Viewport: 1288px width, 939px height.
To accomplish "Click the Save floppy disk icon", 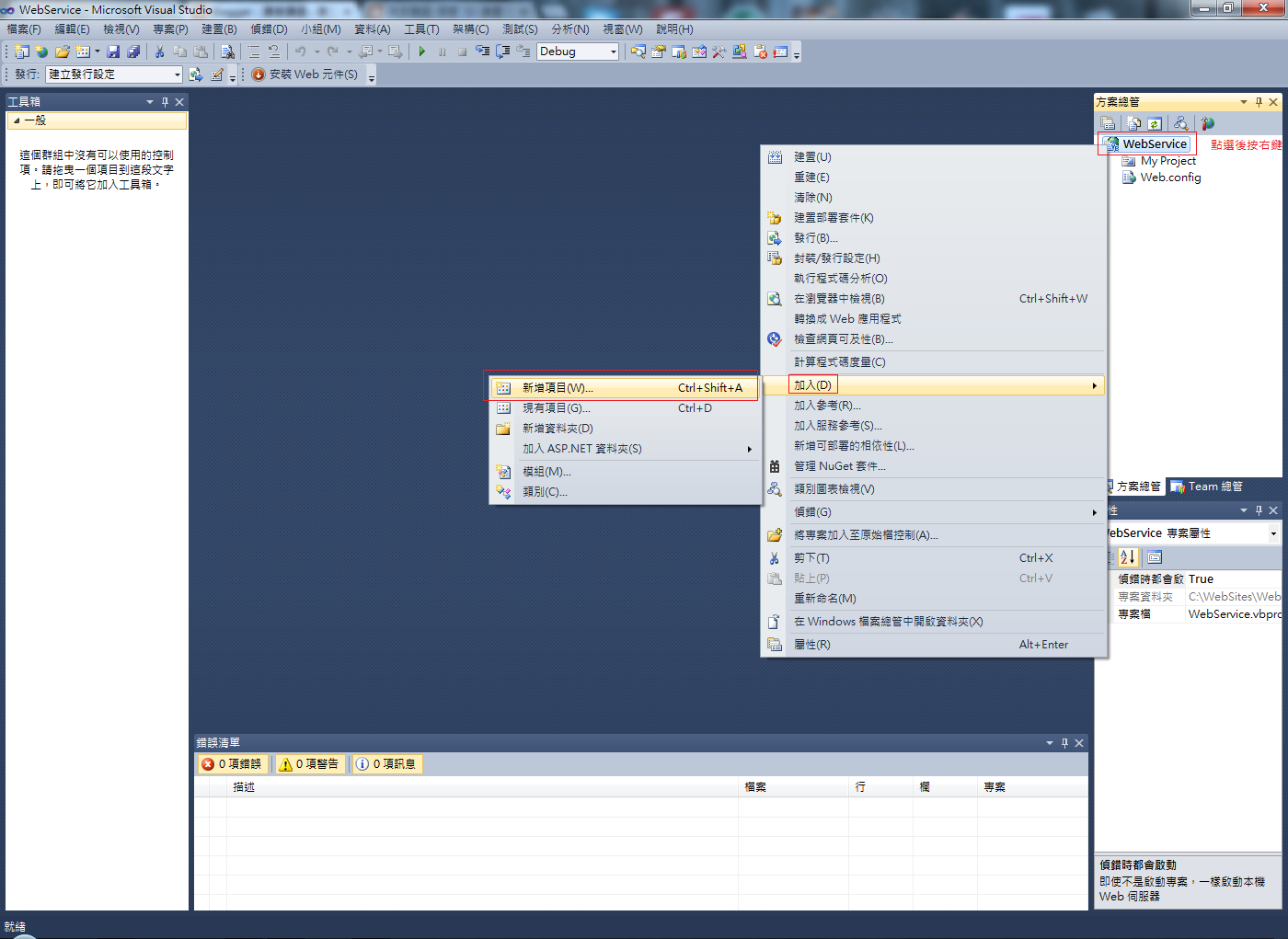I will [x=113, y=52].
